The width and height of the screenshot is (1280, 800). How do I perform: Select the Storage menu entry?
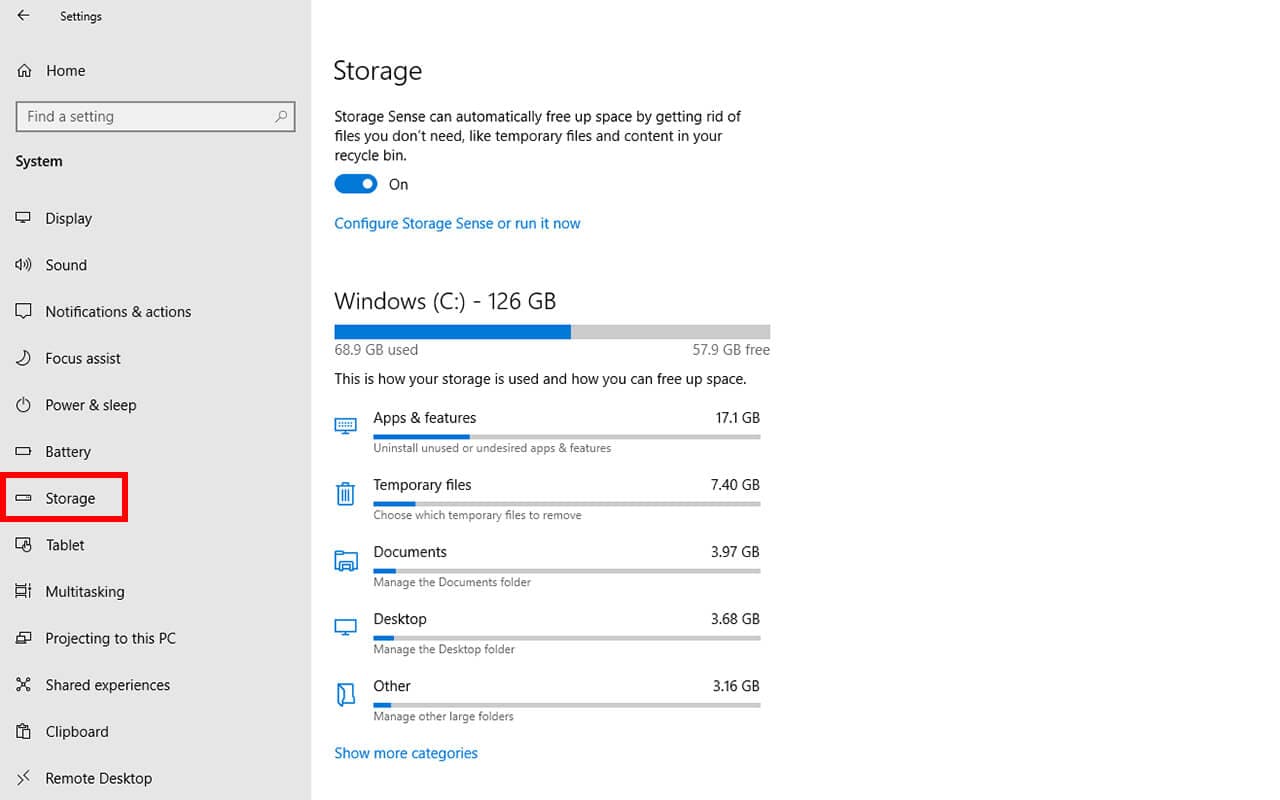(70, 497)
